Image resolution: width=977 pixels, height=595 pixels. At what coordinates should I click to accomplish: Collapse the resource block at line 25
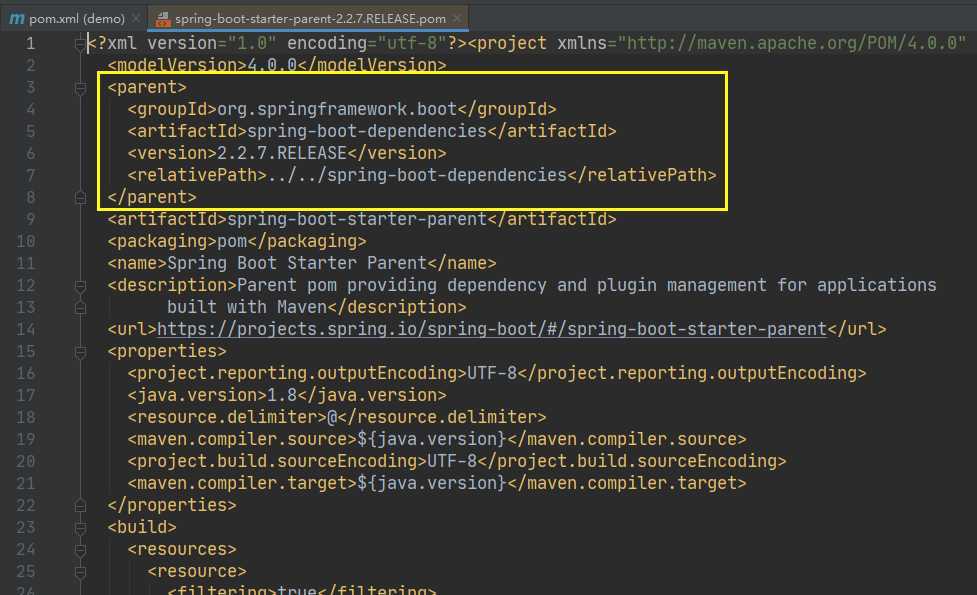click(x=80, y=571)
